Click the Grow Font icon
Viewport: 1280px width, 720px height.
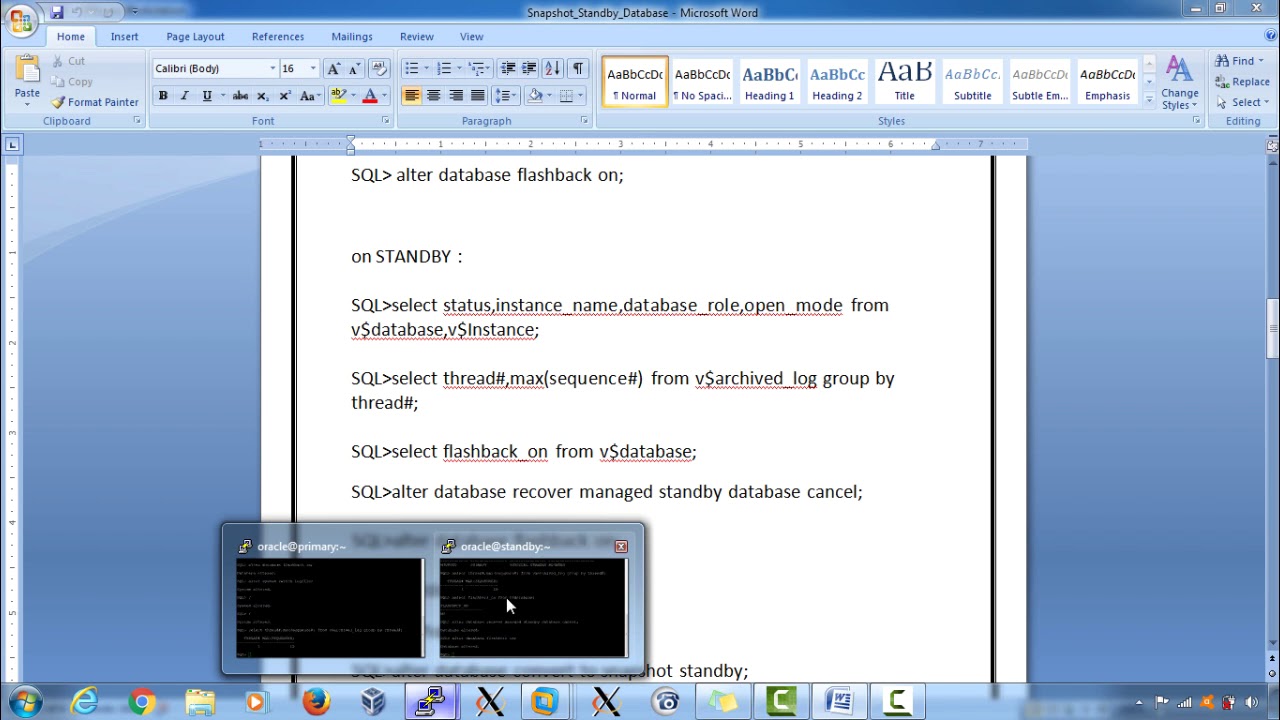point(333,68)
